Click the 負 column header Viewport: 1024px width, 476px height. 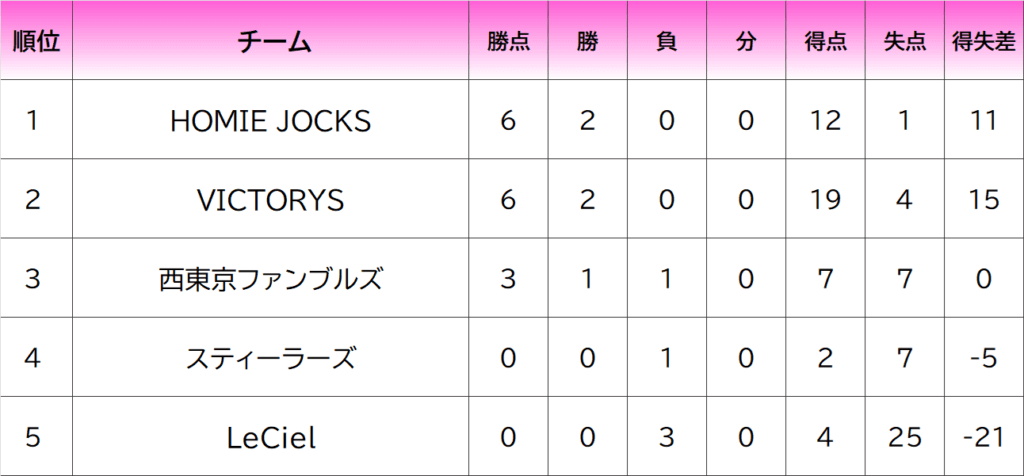point(667,42)
